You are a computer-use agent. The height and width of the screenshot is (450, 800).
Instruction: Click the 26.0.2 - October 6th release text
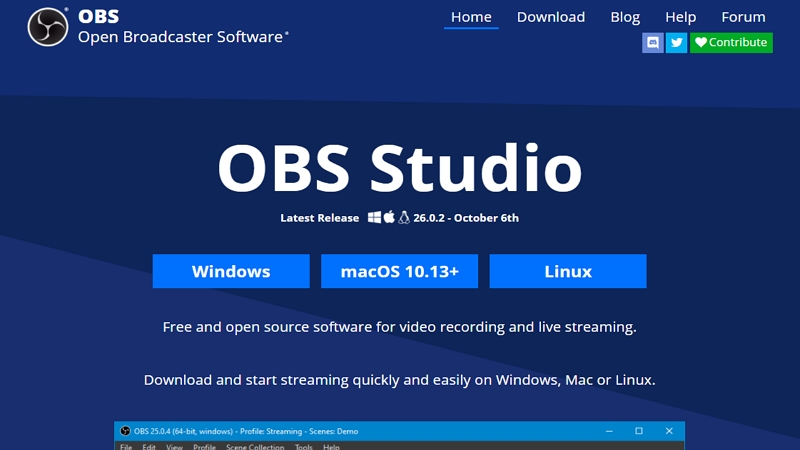(x=467, y=218)
